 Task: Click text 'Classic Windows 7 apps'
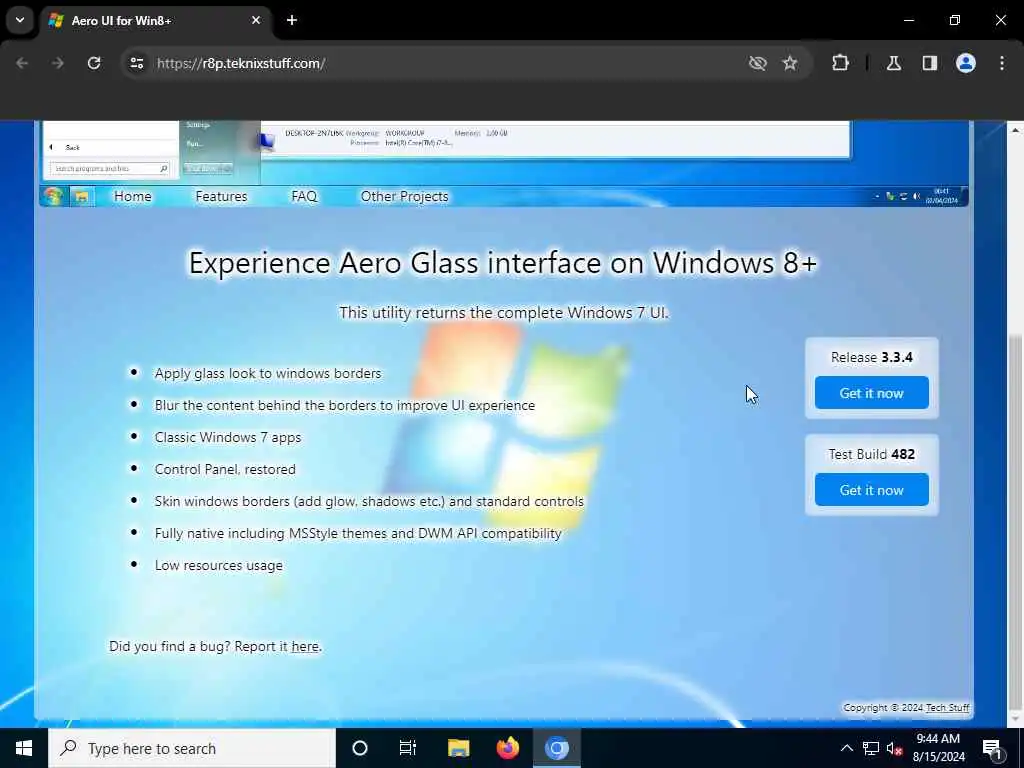228,438
